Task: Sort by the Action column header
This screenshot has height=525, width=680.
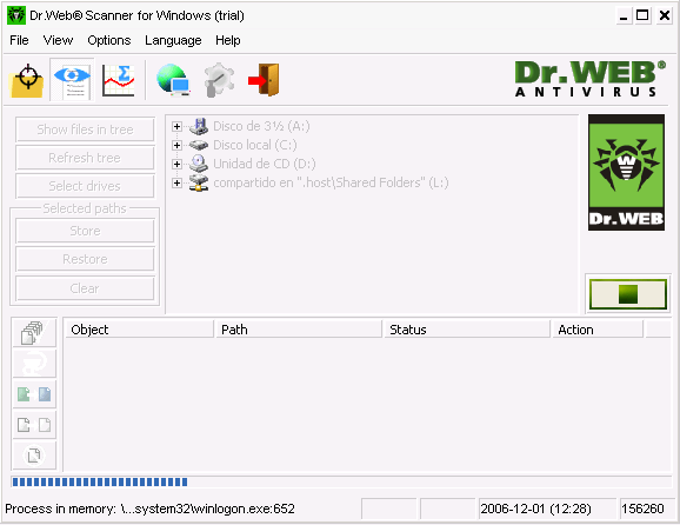Action: (x=598, y=329)
